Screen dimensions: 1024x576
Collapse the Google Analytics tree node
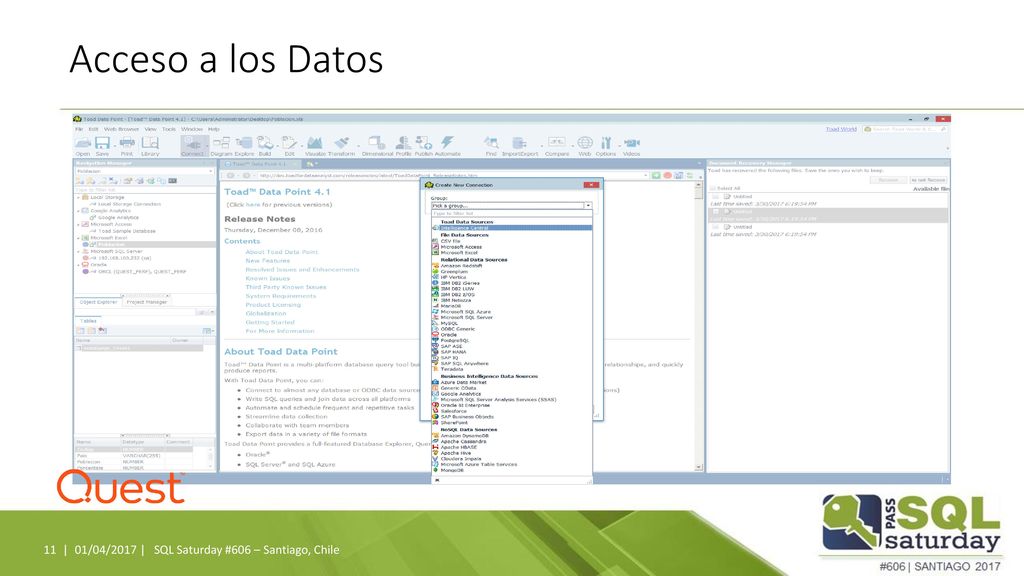coord(78,211)
